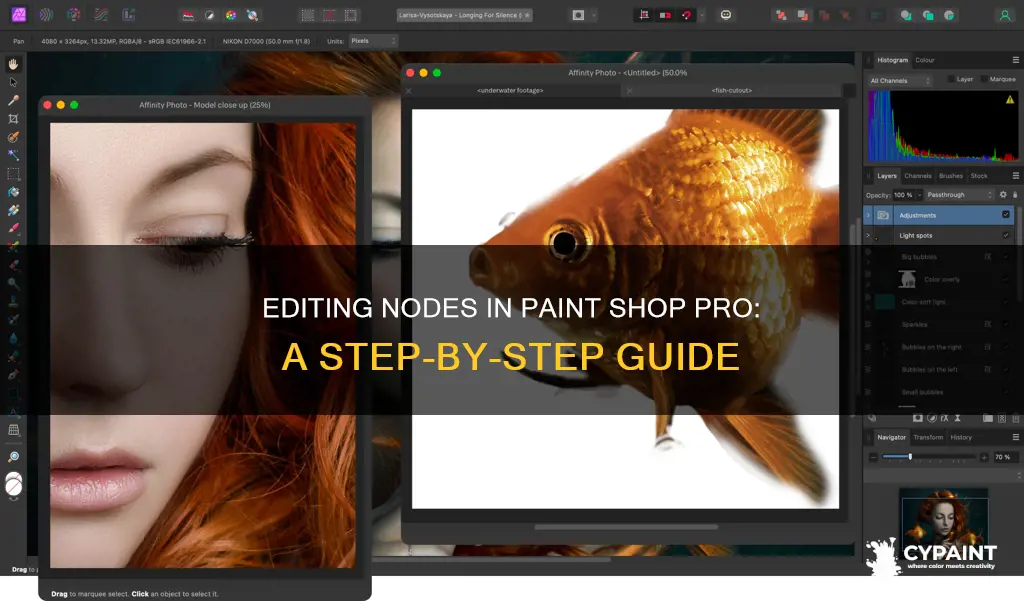Apply Auto White Balance icon
Screen dimensions: 1024x601
tap(252, 15)
